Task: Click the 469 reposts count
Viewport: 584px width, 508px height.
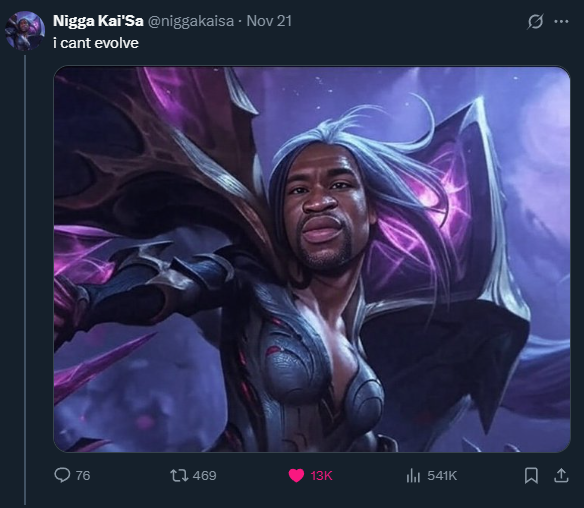Action: tap(204, 476)
